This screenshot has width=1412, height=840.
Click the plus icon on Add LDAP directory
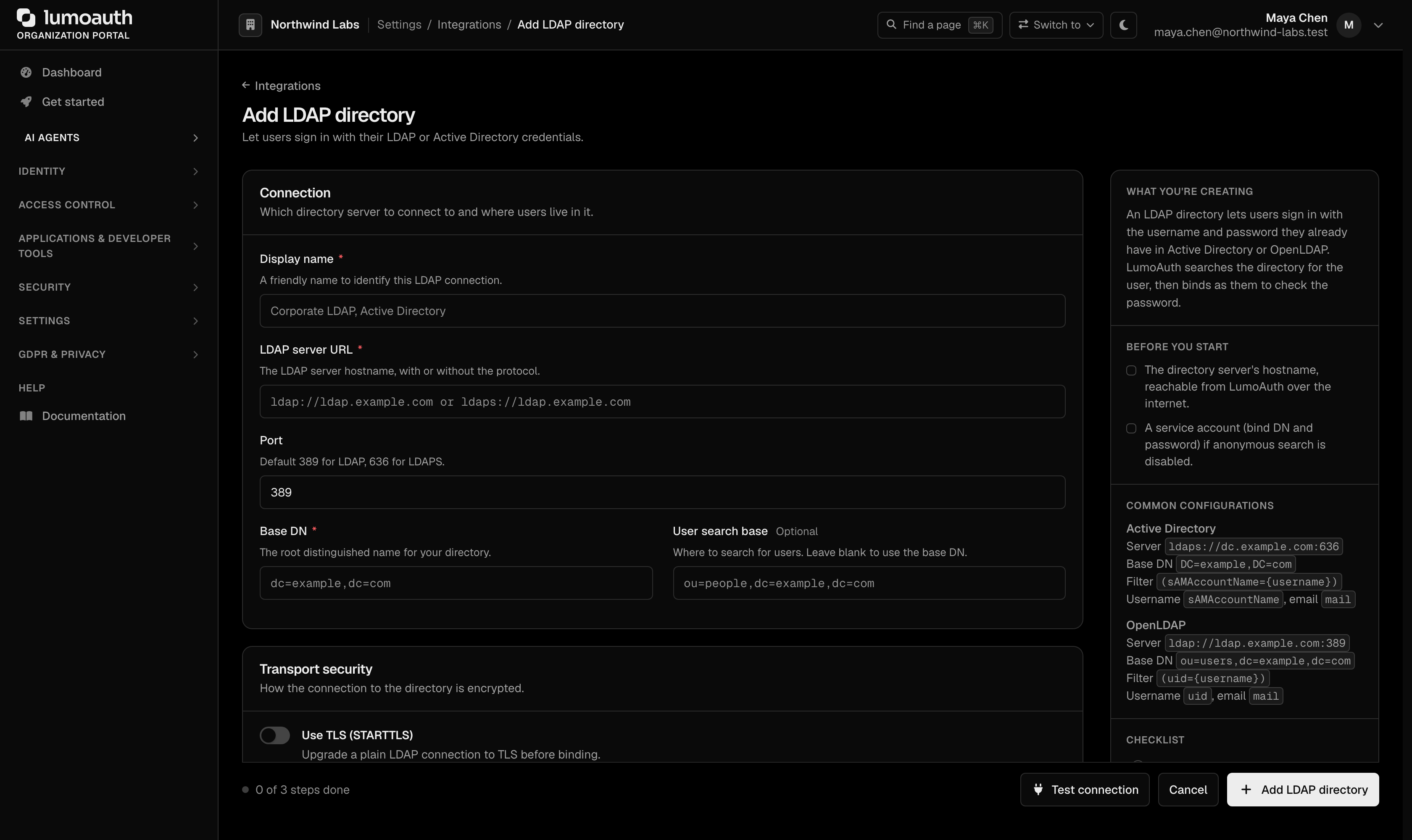click(x=1246, y=789)
